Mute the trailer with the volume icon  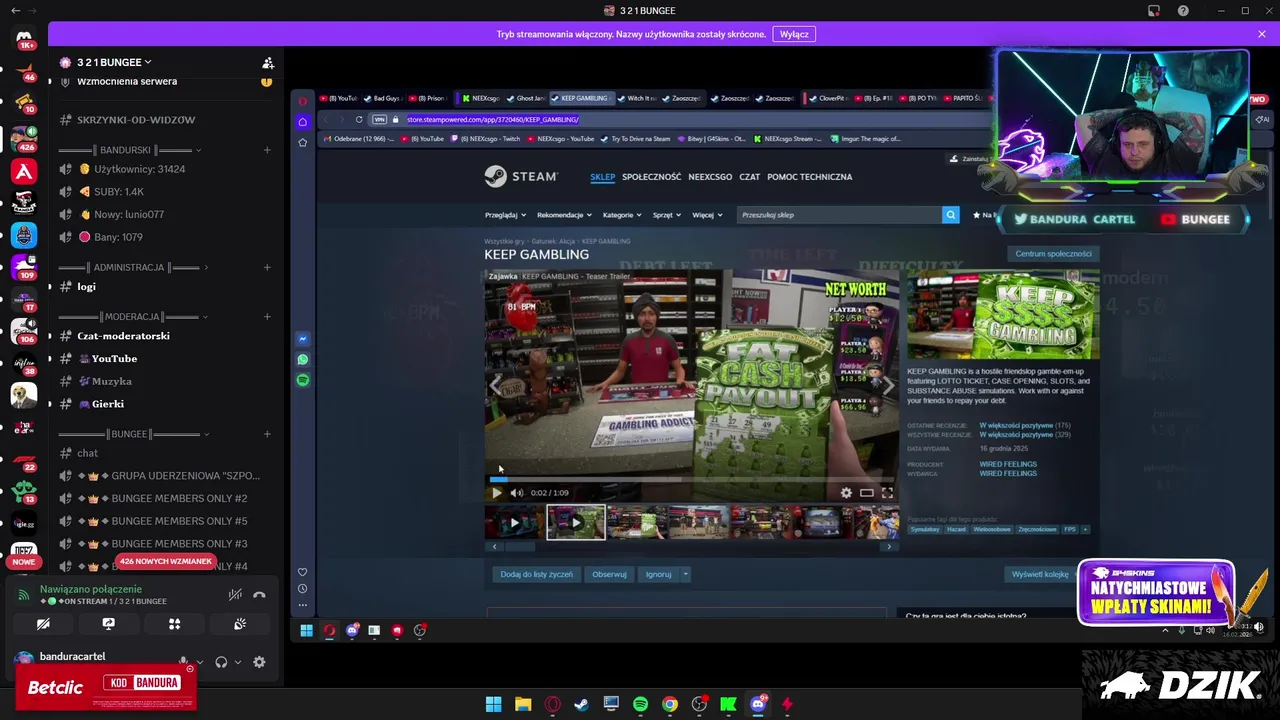pos(517,493)
